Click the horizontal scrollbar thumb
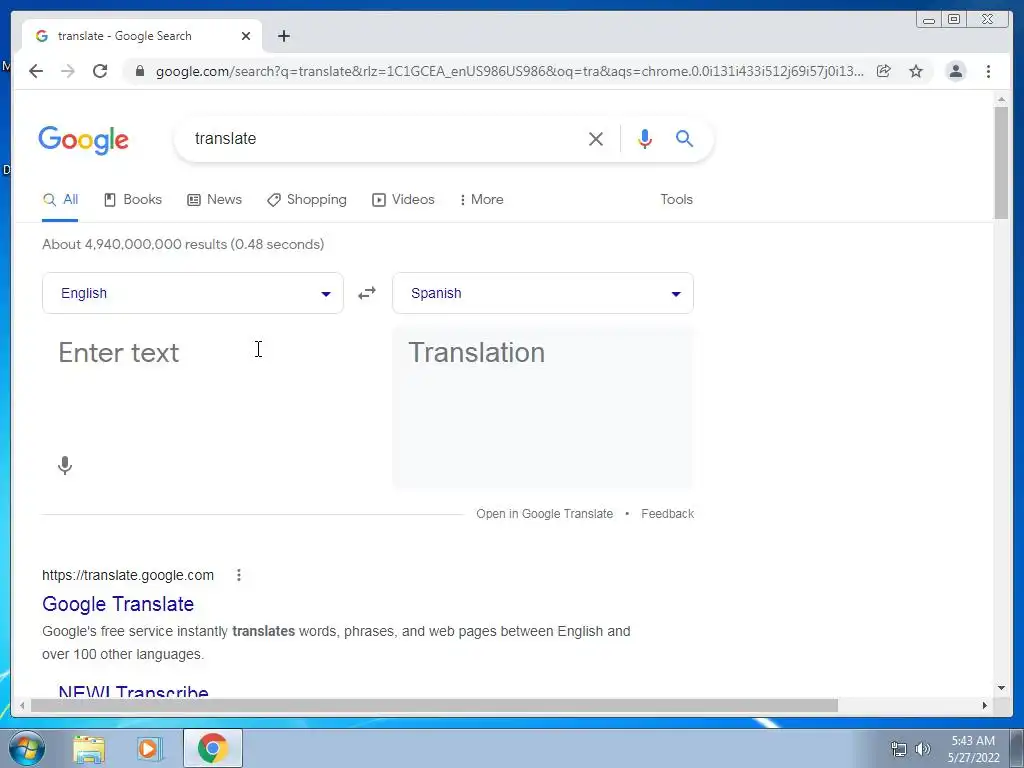1024x768 pixels. click(434, 705)
